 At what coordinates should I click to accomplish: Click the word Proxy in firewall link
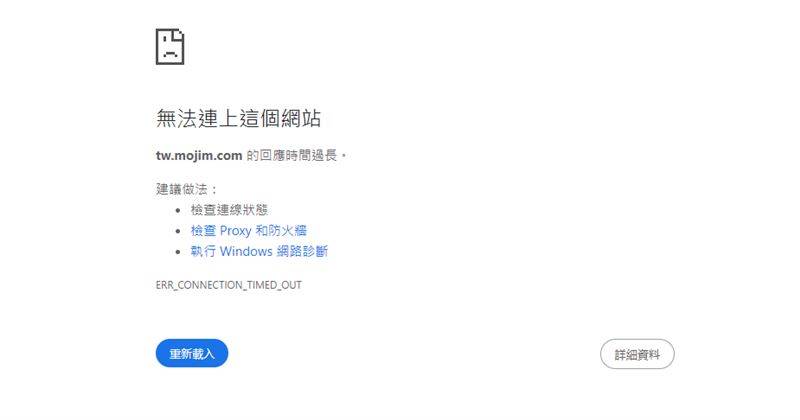[x=235, y=231]
